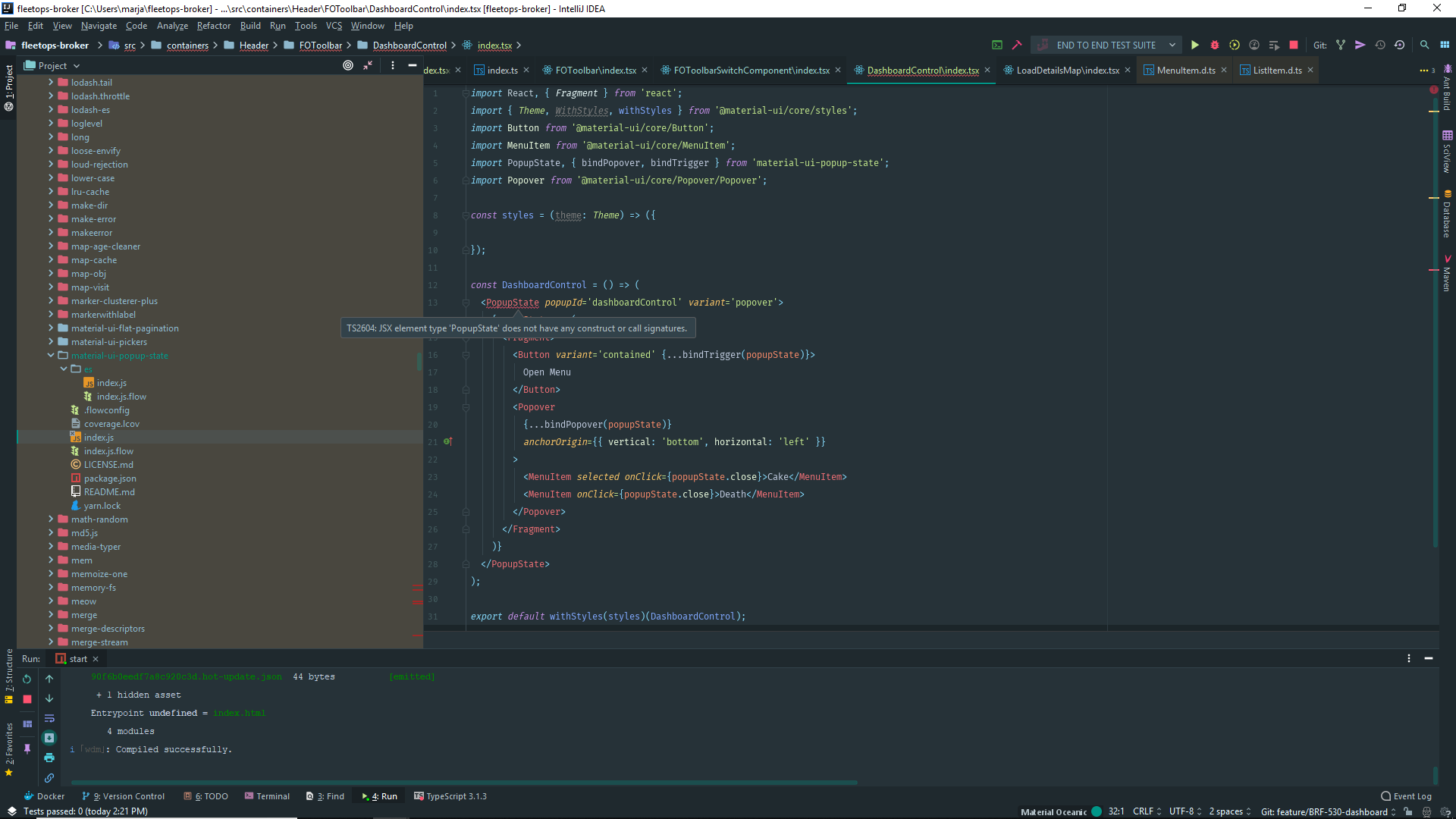Click the Build hammer icon
Image resolution: width=1456 pixels, height=819 pixels.
click(x=1017, y=45)
